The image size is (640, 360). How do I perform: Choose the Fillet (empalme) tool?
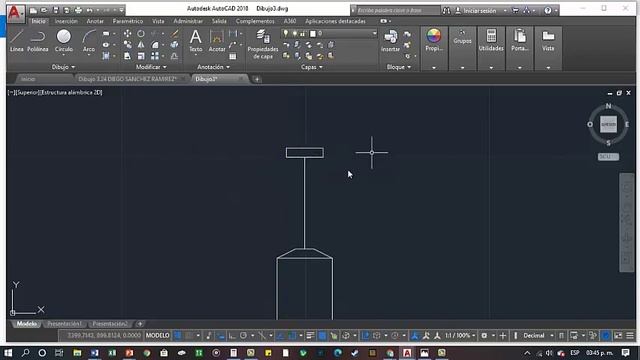pyautogui.click(x=155, y=44)
